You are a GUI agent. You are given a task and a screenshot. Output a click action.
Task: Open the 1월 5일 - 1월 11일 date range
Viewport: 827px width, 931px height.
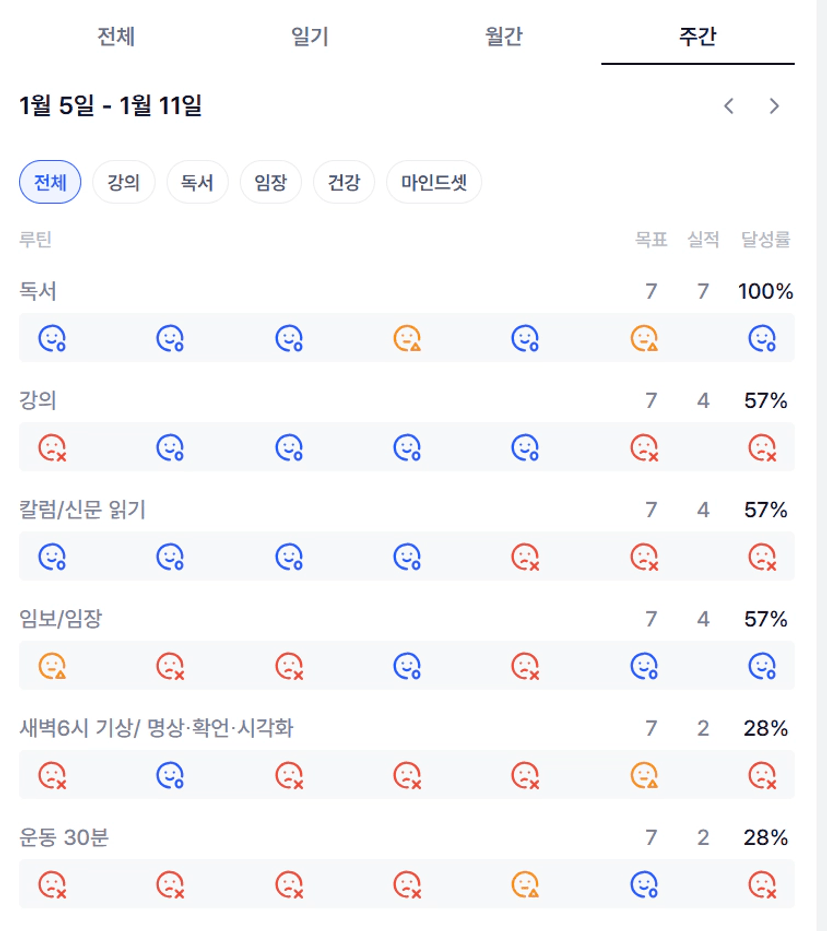pyautogui.click(x=111, y=105)
